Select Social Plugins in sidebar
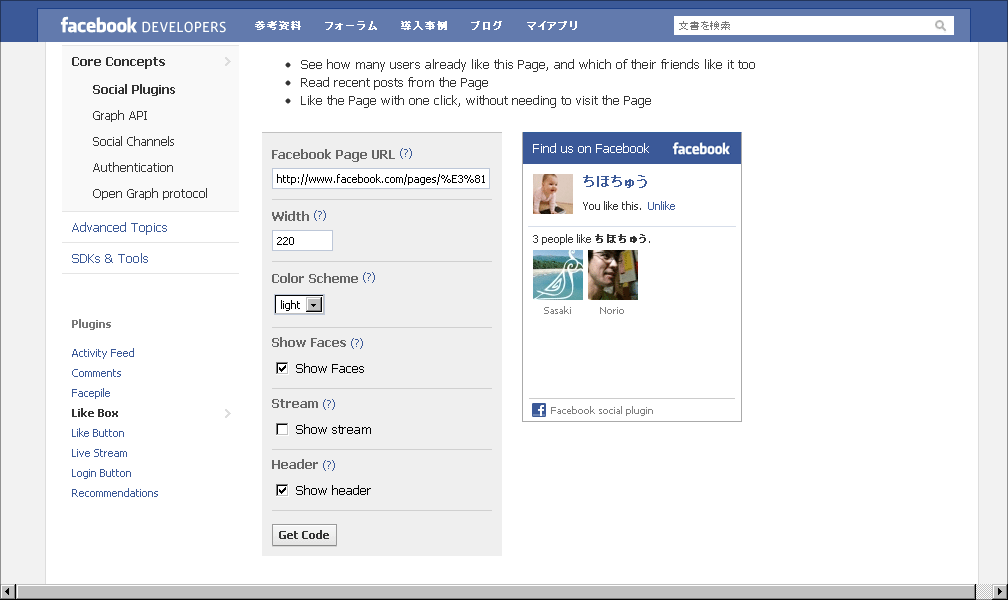Image resolution: width=1008 pixels, height=600 pixels. click(134, 89)
